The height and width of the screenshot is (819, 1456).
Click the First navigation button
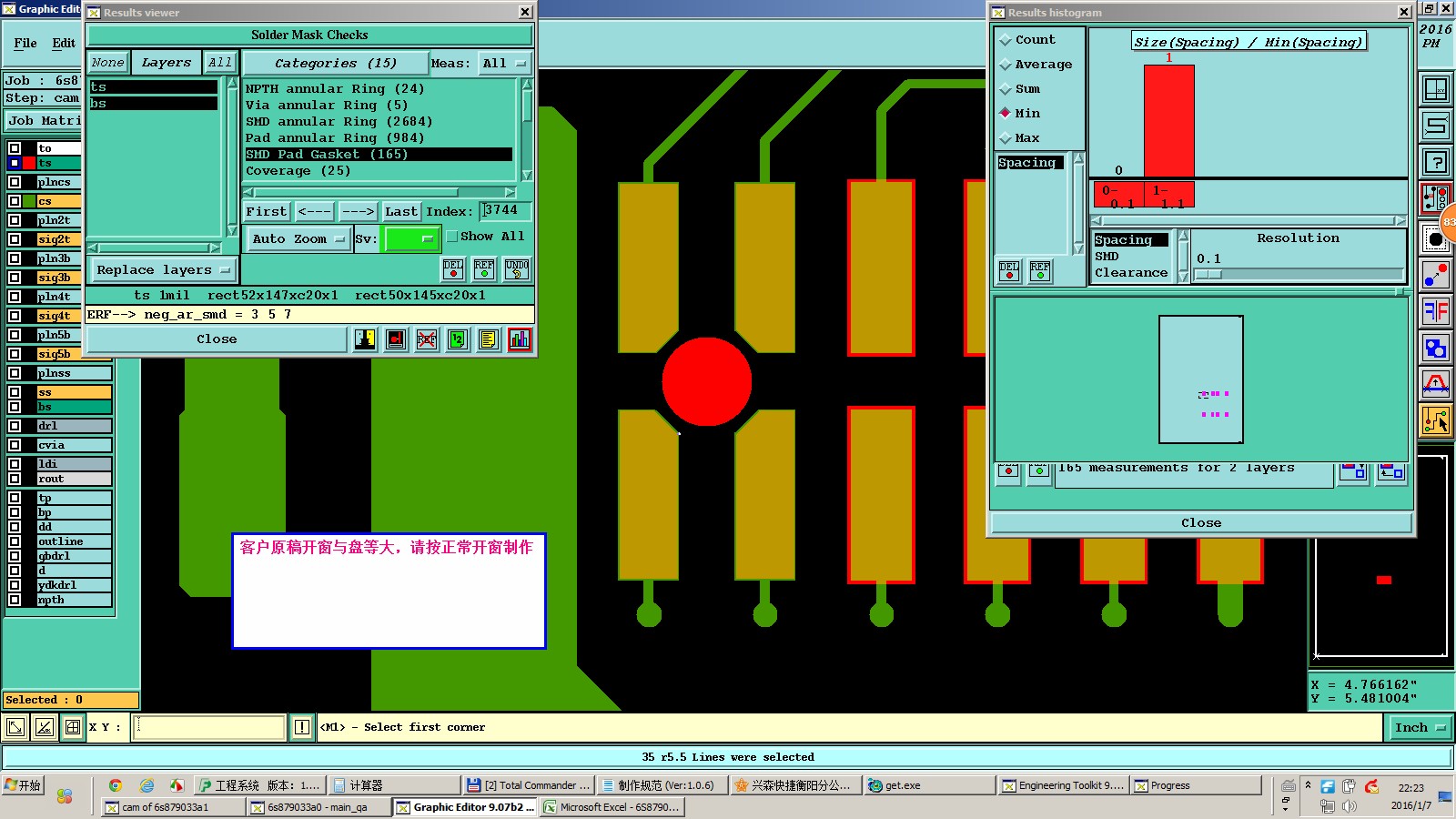tap(267, 211)
